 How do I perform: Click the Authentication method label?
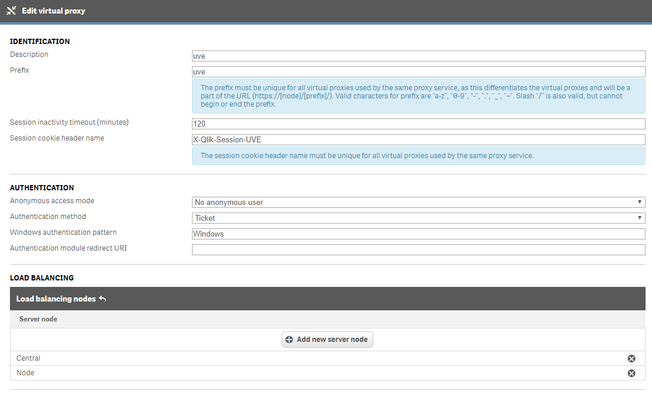click(48, 217)
